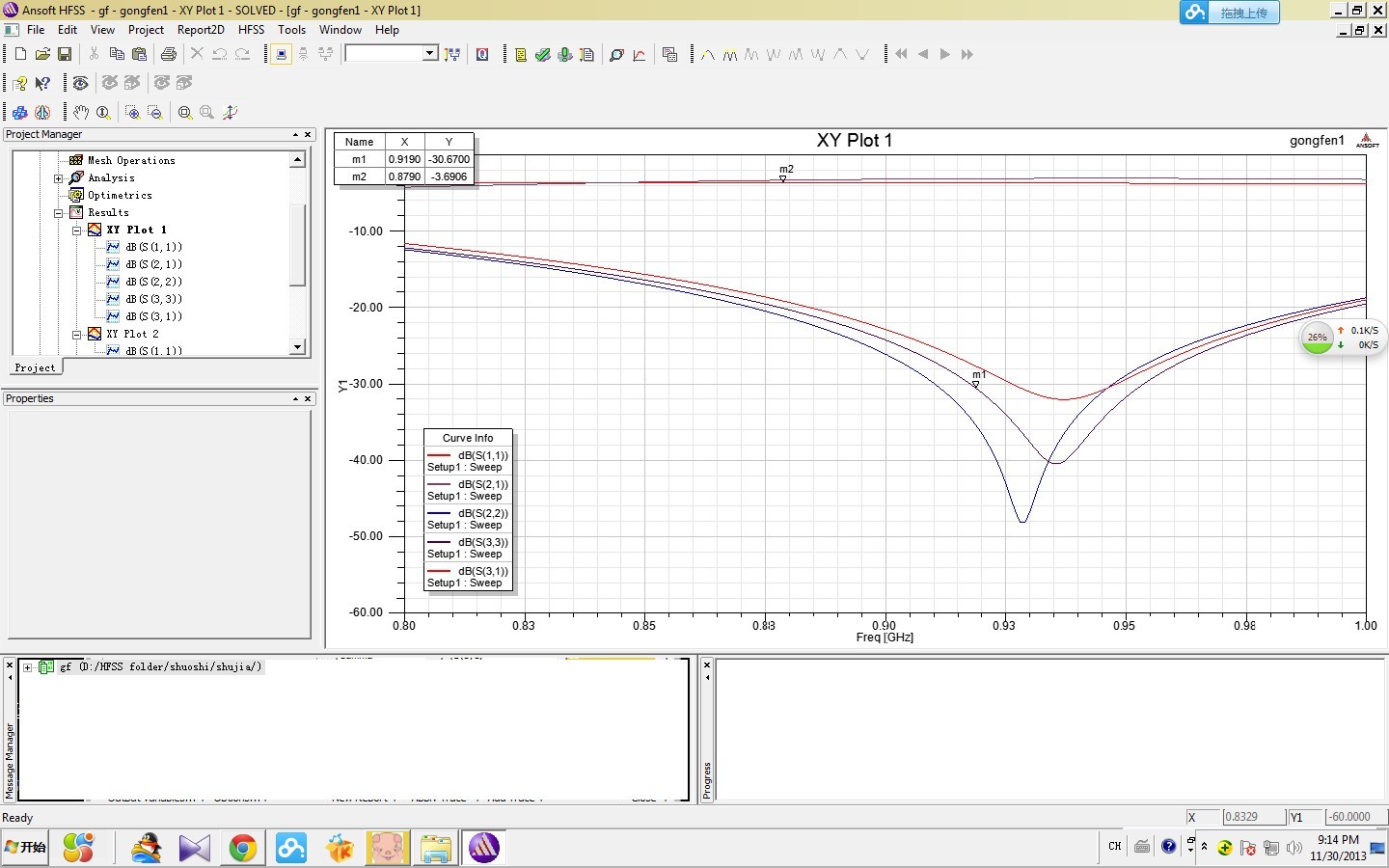The image size is (1389, 868).
Task: Click the Fit All magnifier icon
Action: [185, 112]
